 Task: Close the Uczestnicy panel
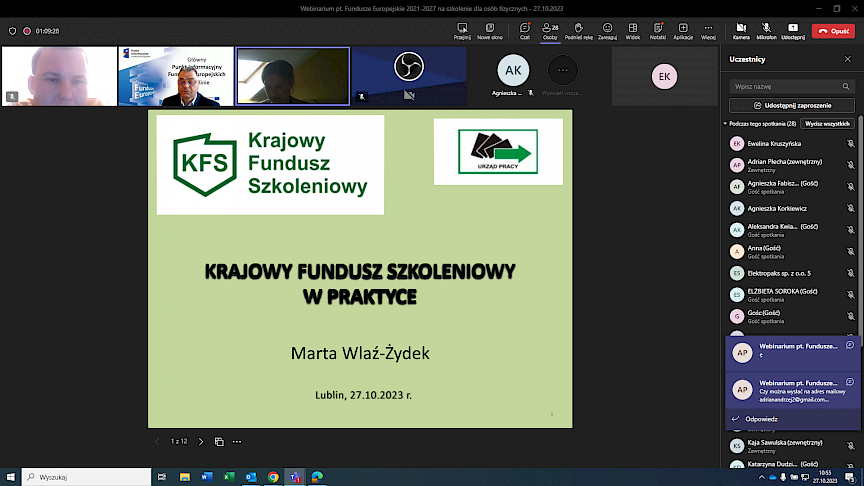(x=847, y=59)
